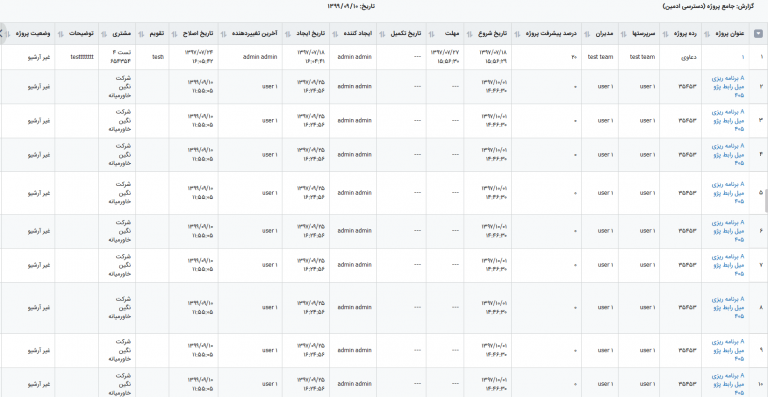Click the partially visible edge arrow tab
The width and height of the screenshot is (768, 397).
(2, 34)
